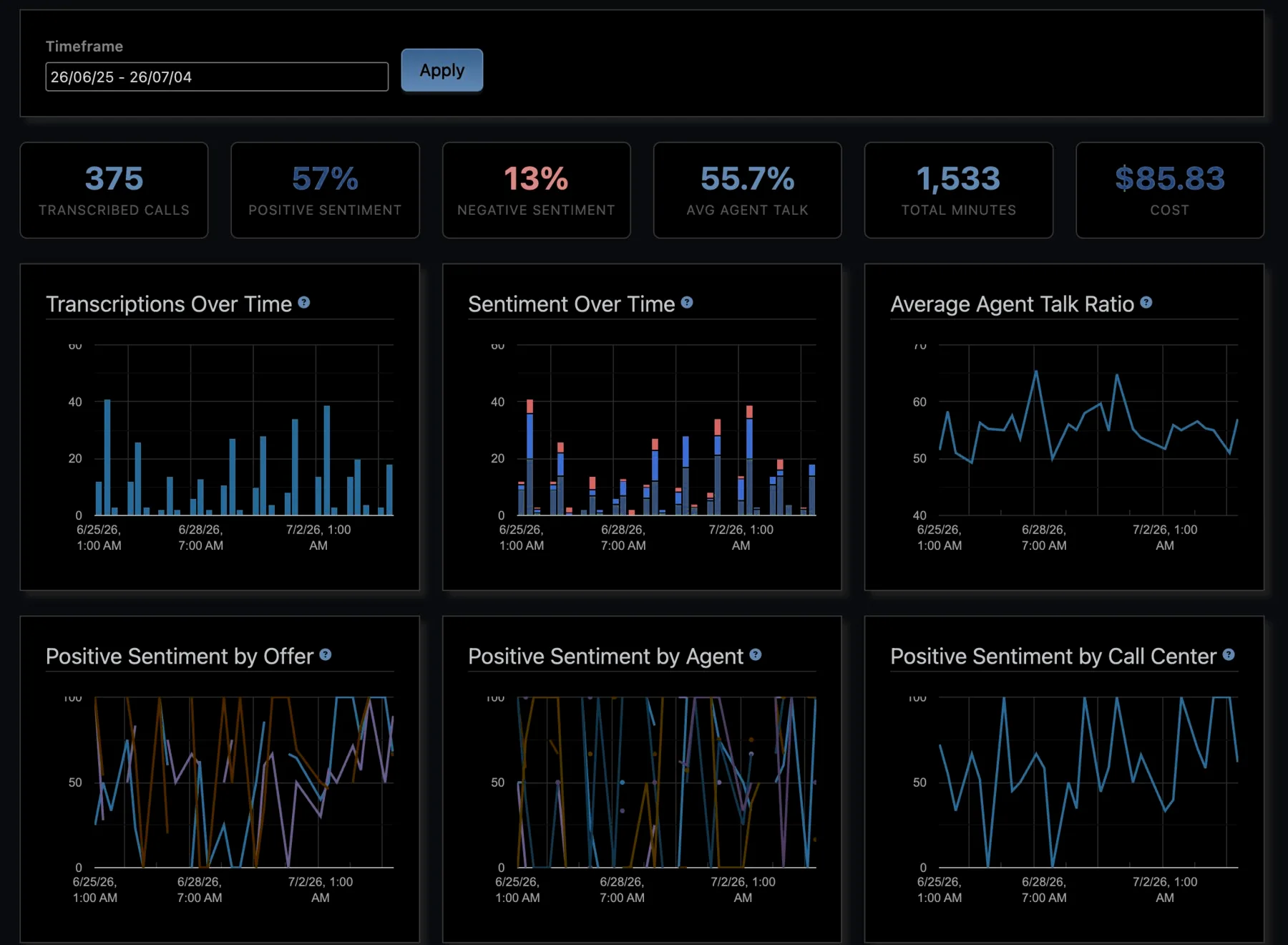Open help icon for Positive Sentiment by Offer

326,655
